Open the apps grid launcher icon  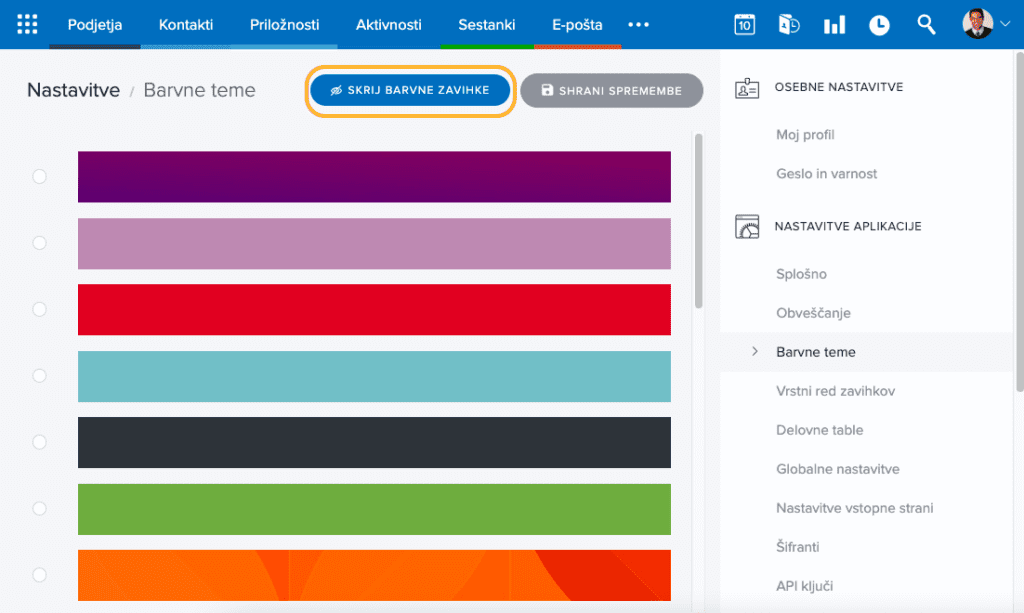coord(27,24)
